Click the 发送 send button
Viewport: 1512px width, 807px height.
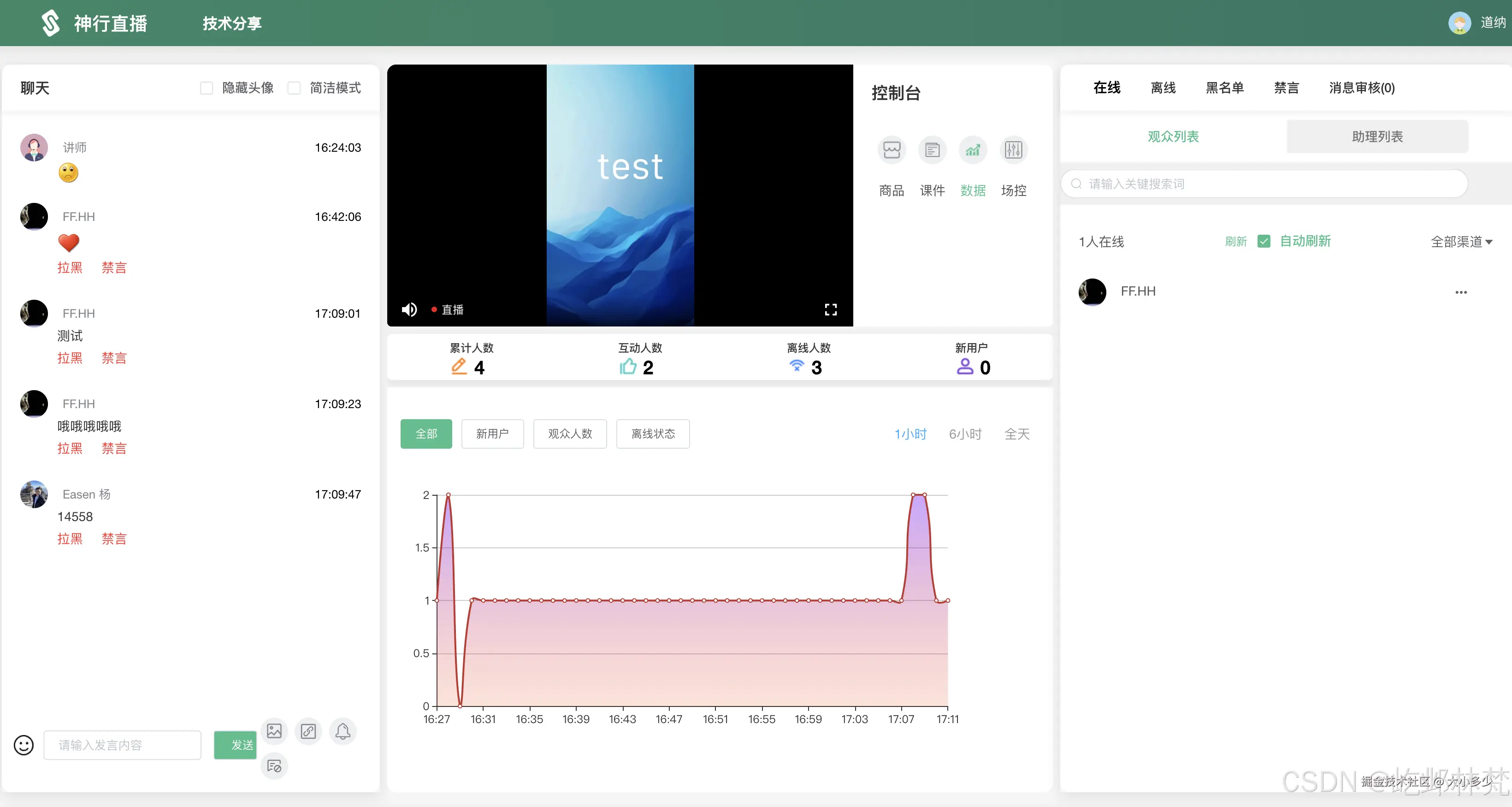pyautogui.click(x=236, y=745)
